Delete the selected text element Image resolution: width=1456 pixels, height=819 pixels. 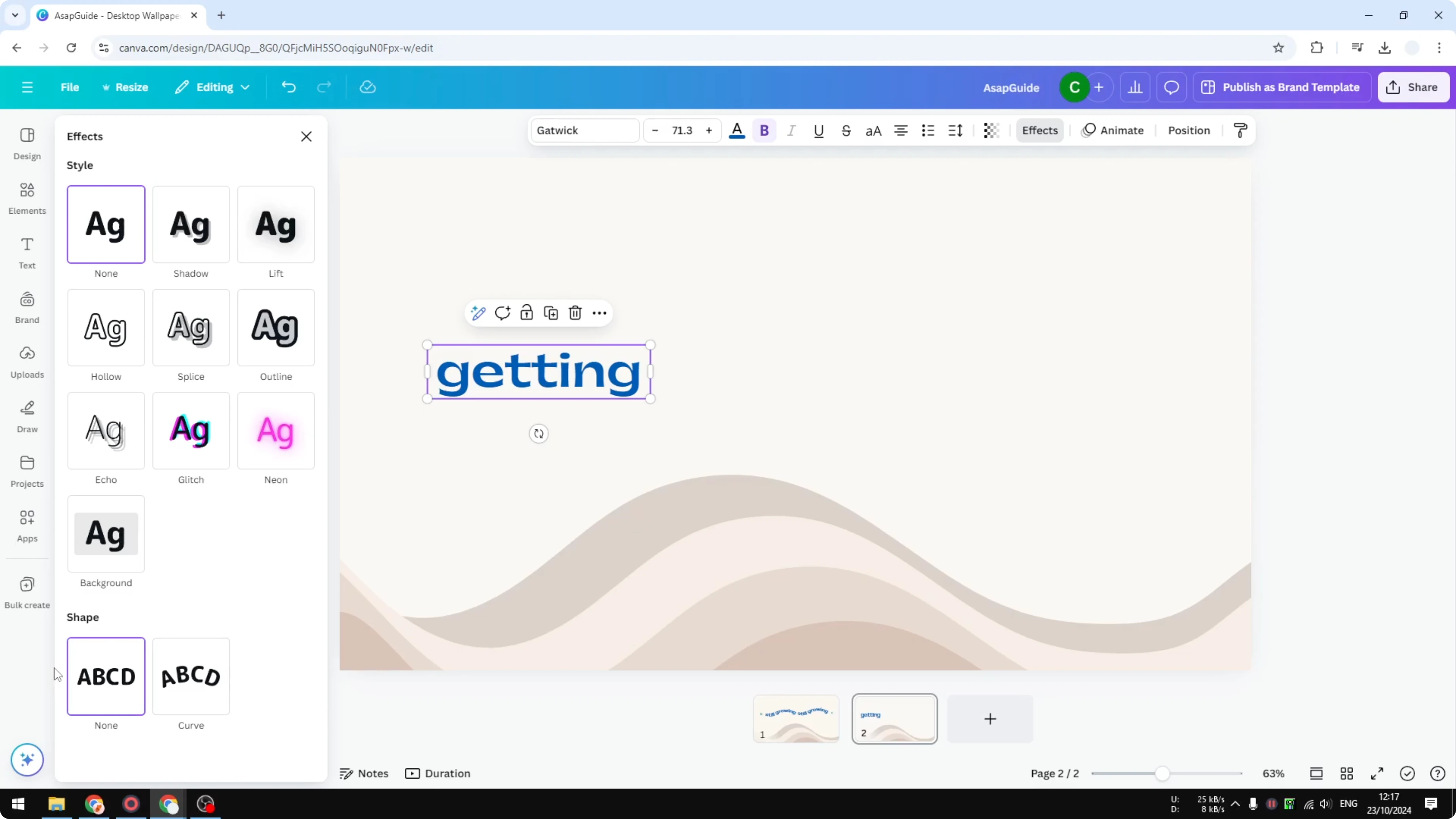point(575,313)
